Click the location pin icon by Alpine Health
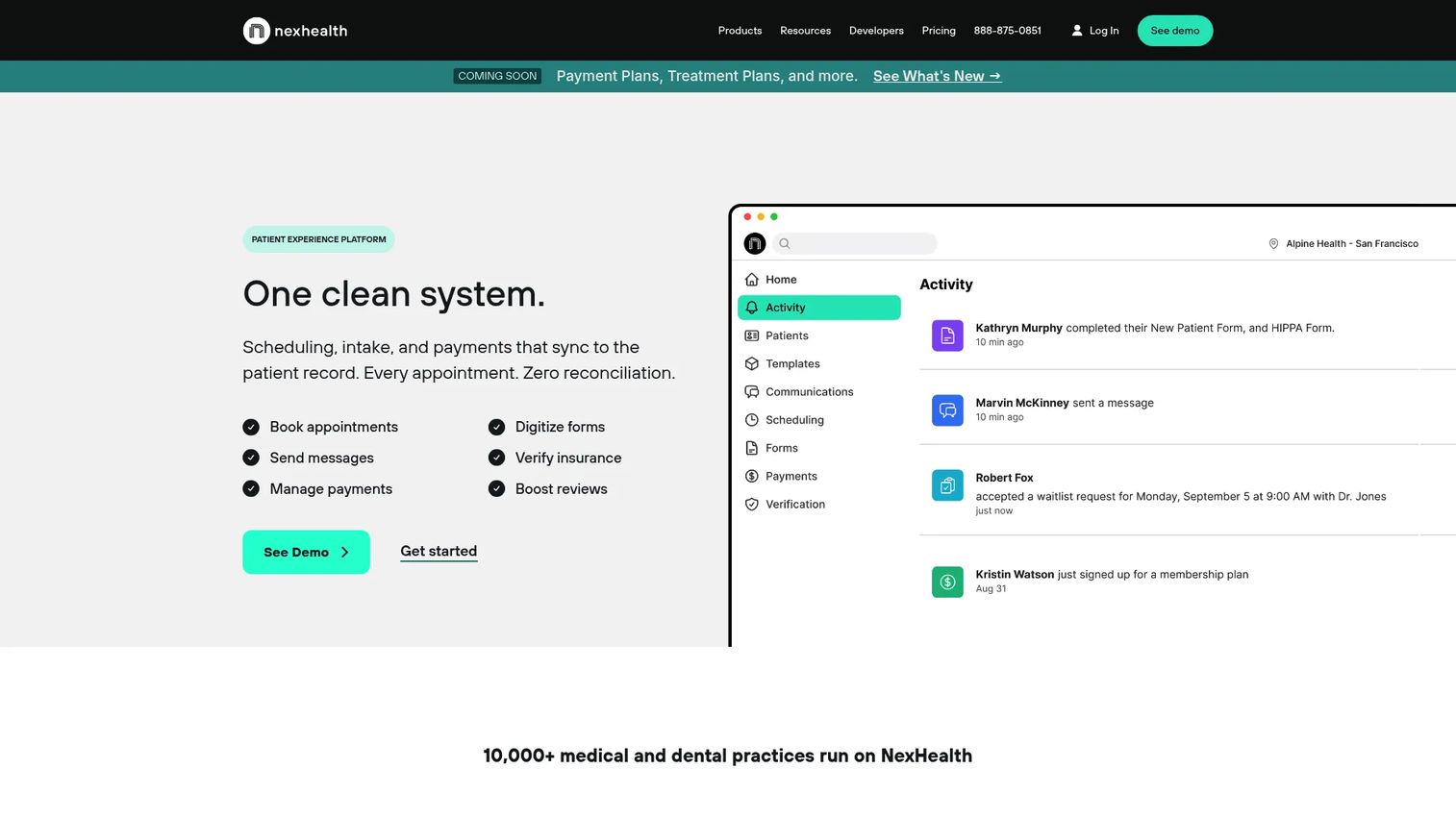 1273,244
